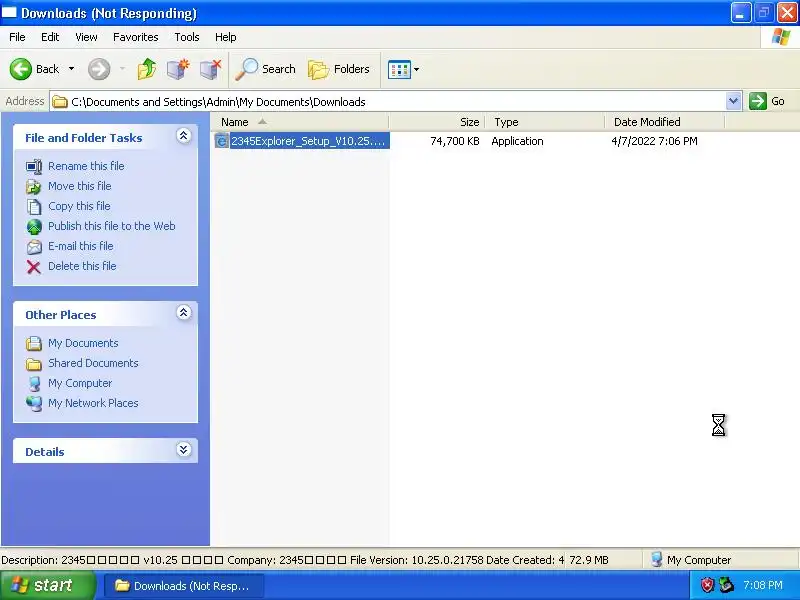
Task: Click the Move this file icon
Action: 34,187
